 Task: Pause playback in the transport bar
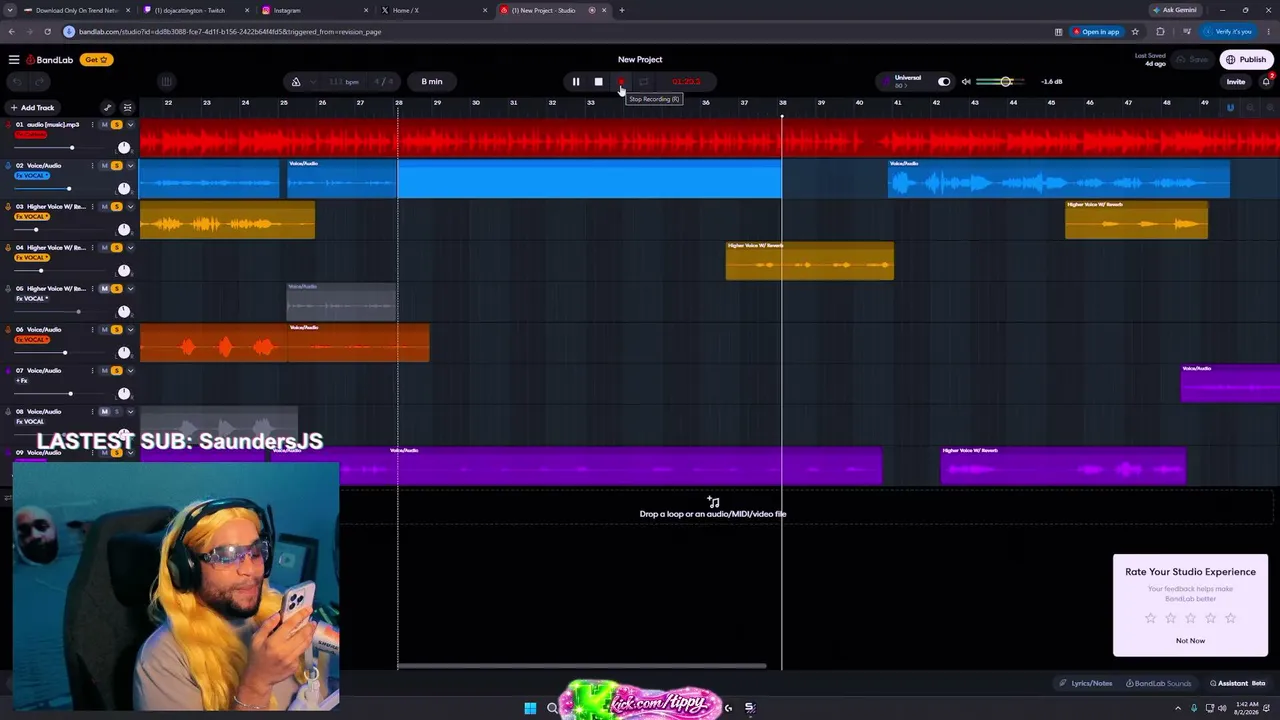tap(576, 82)
